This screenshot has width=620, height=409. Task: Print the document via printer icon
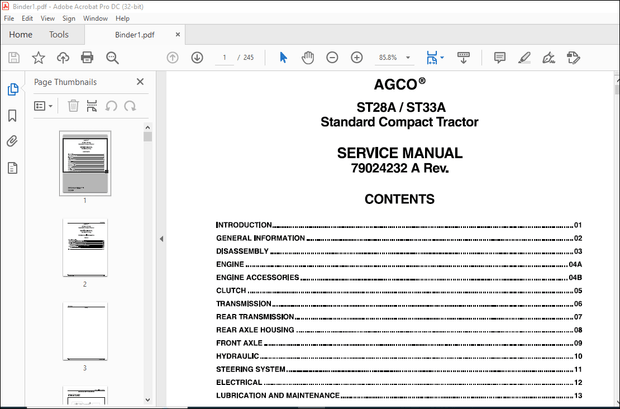tap(87, 58)
